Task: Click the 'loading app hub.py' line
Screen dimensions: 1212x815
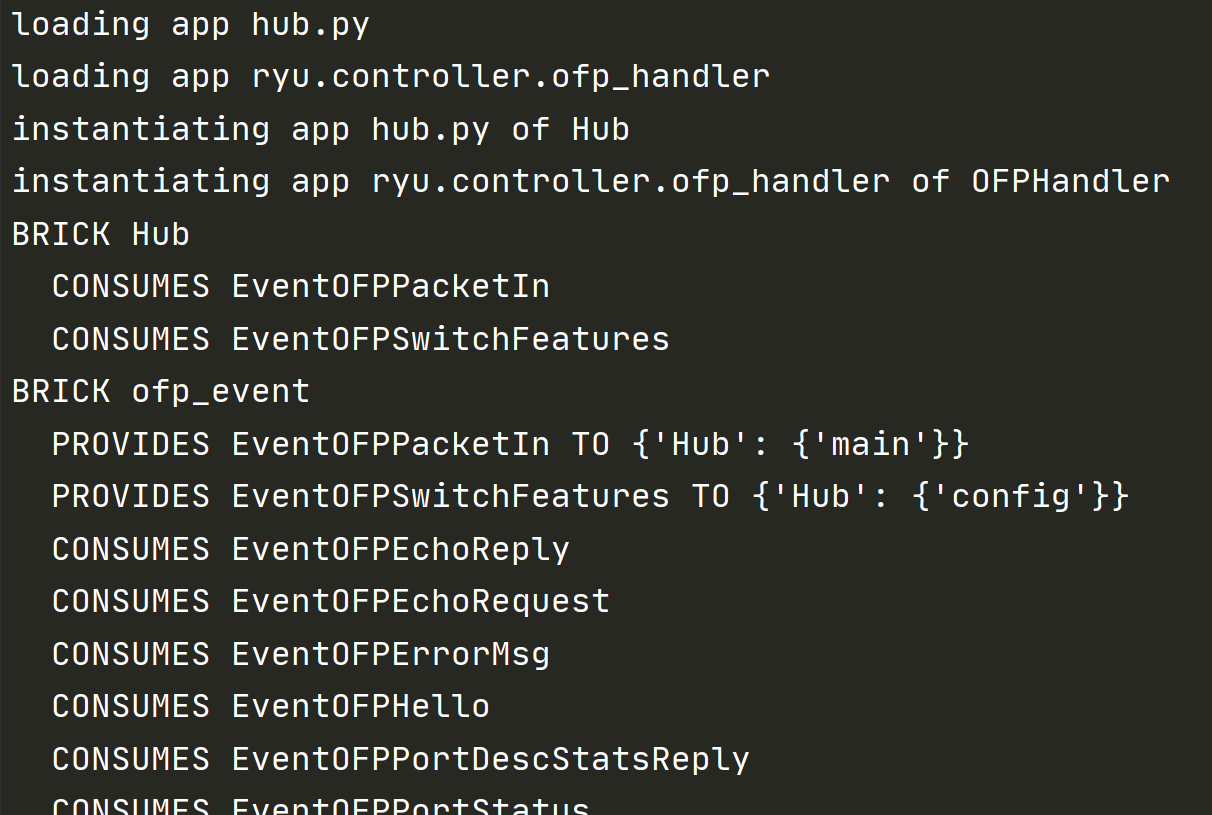Action: coord(191,24)
